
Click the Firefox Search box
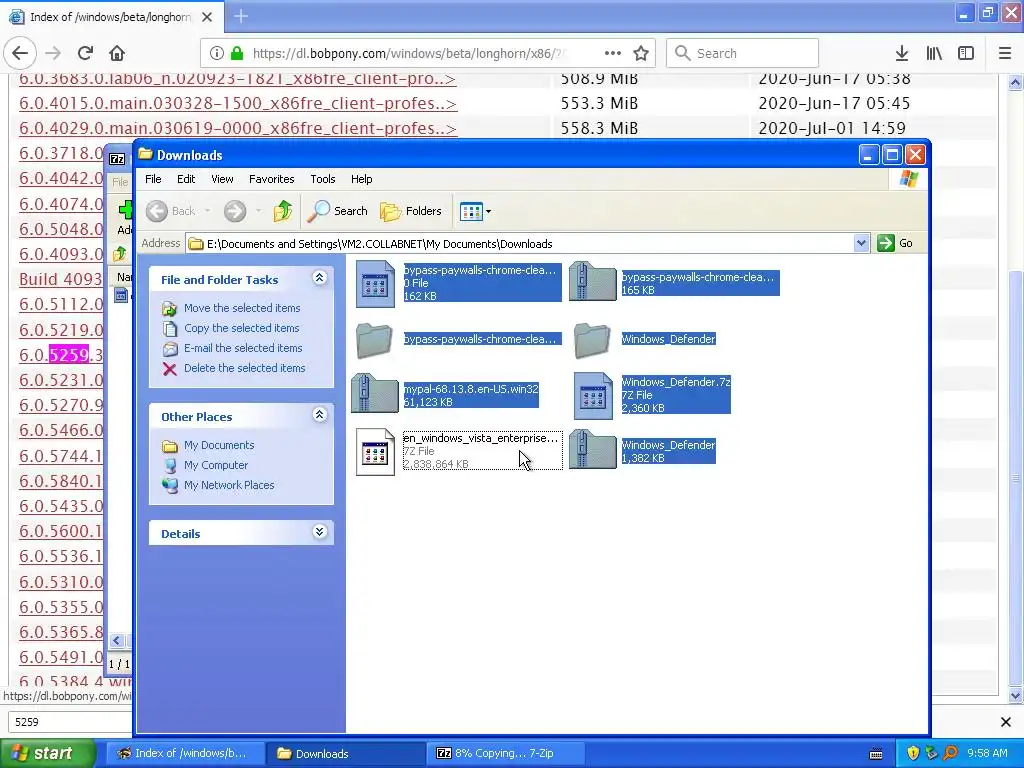click(x=742, y=53)
